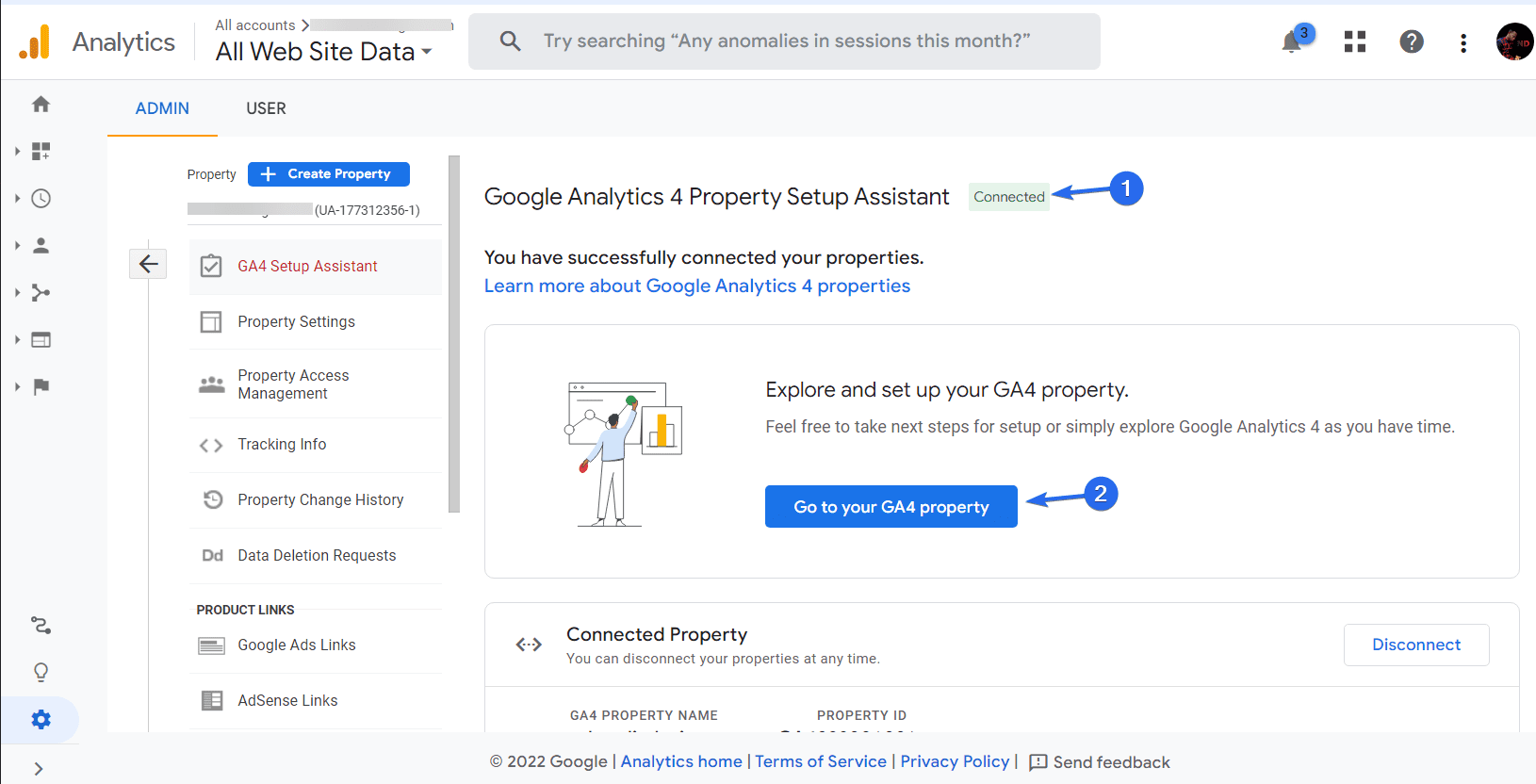Image resolution: width=1536 pixels, height=784 pixels.
Task: Open Conversions flag icon in sidebar
Action: (41, 386)
